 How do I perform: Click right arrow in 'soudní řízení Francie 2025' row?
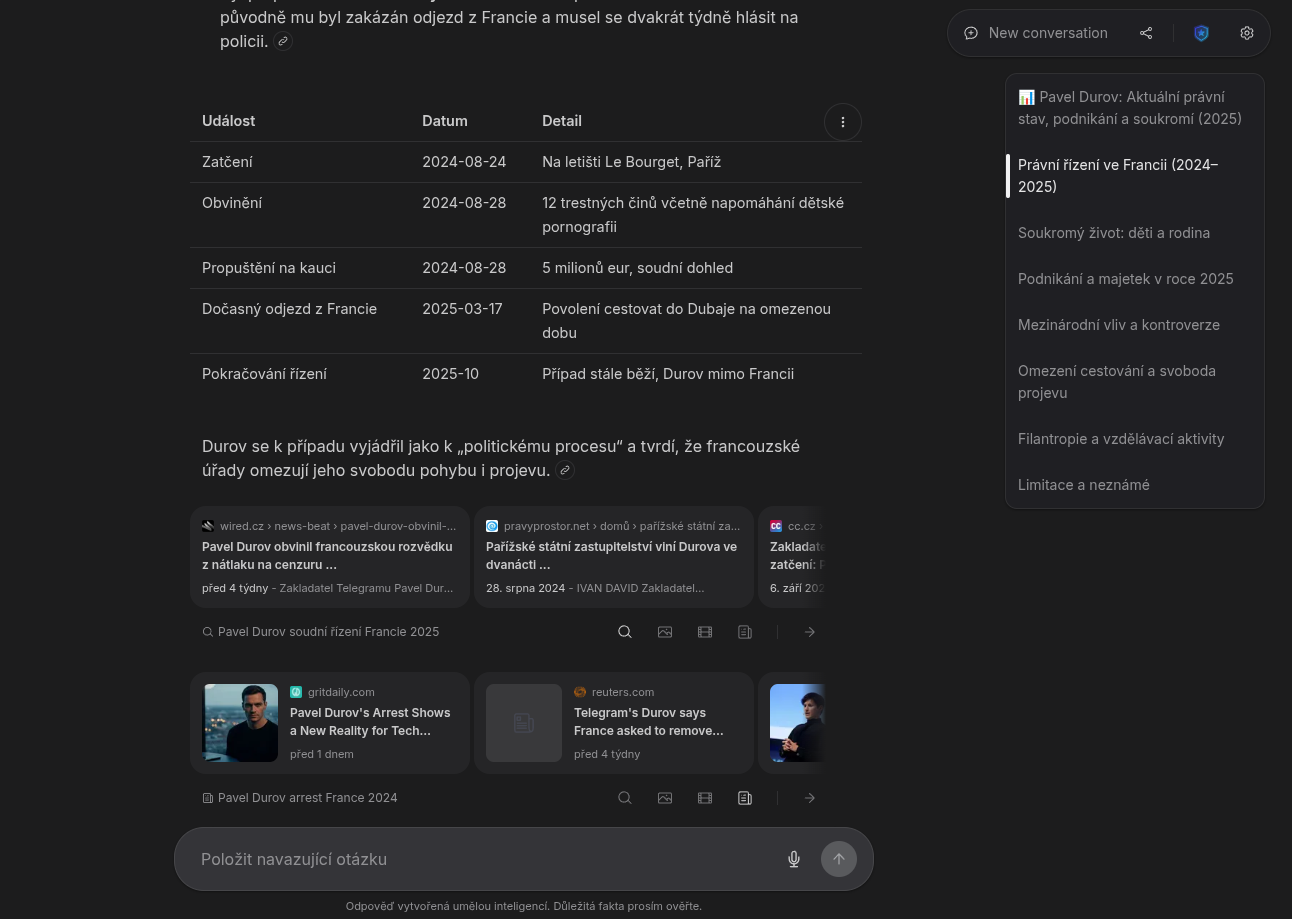click(810, 632)
